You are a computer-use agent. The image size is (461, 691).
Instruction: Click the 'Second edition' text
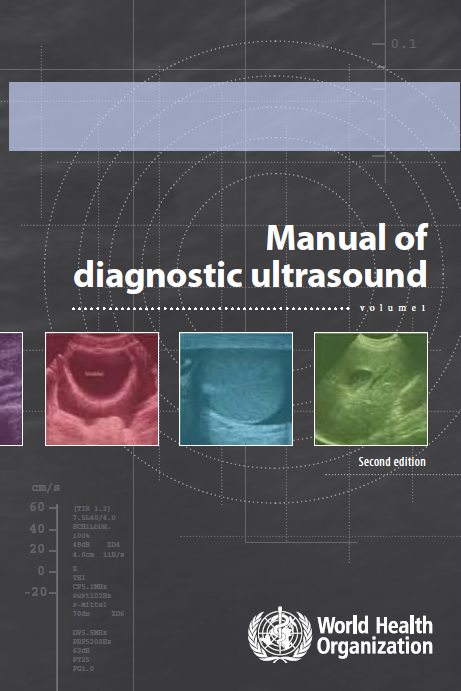tap(392, 462)
